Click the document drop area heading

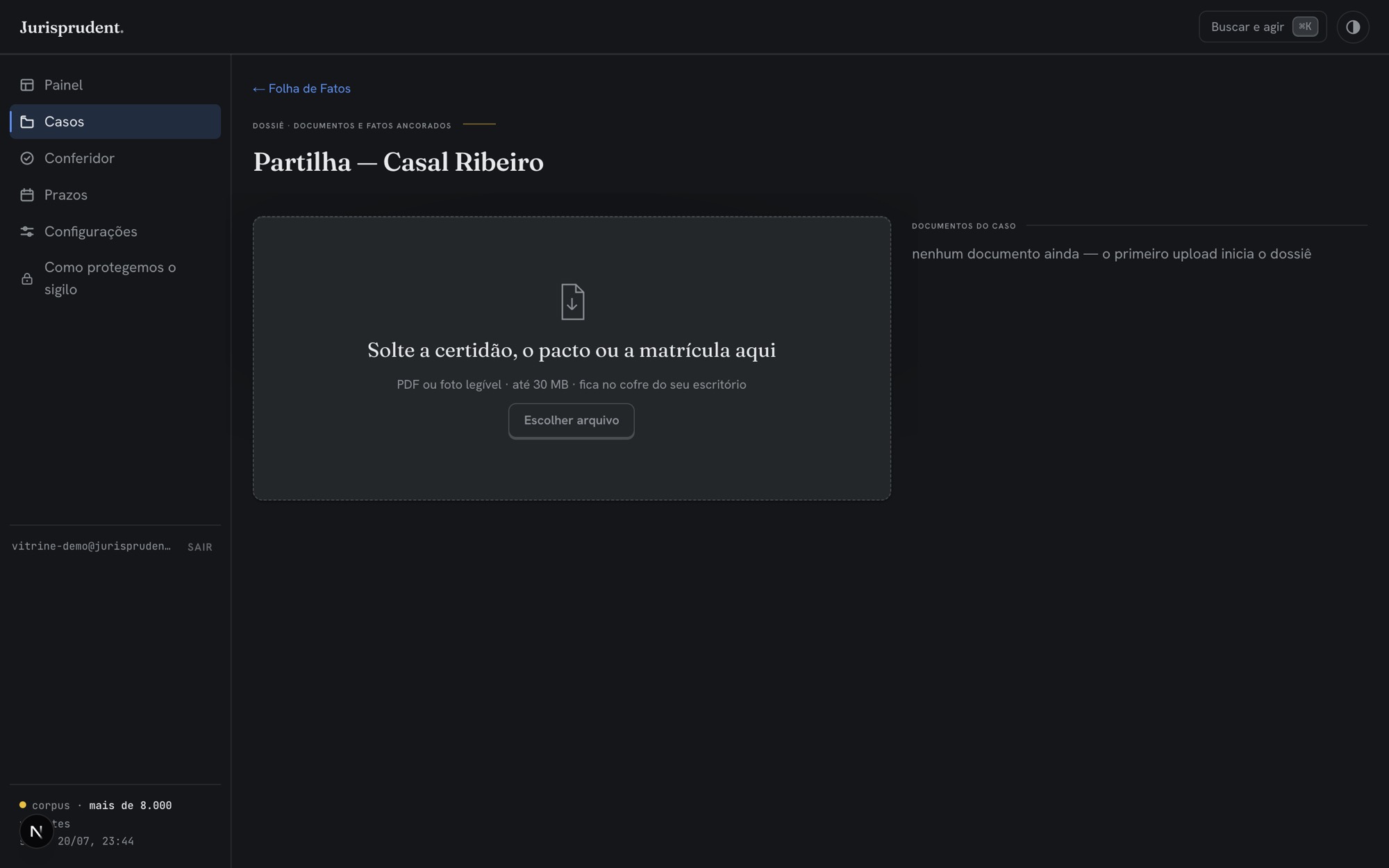(x=571, y=350)
